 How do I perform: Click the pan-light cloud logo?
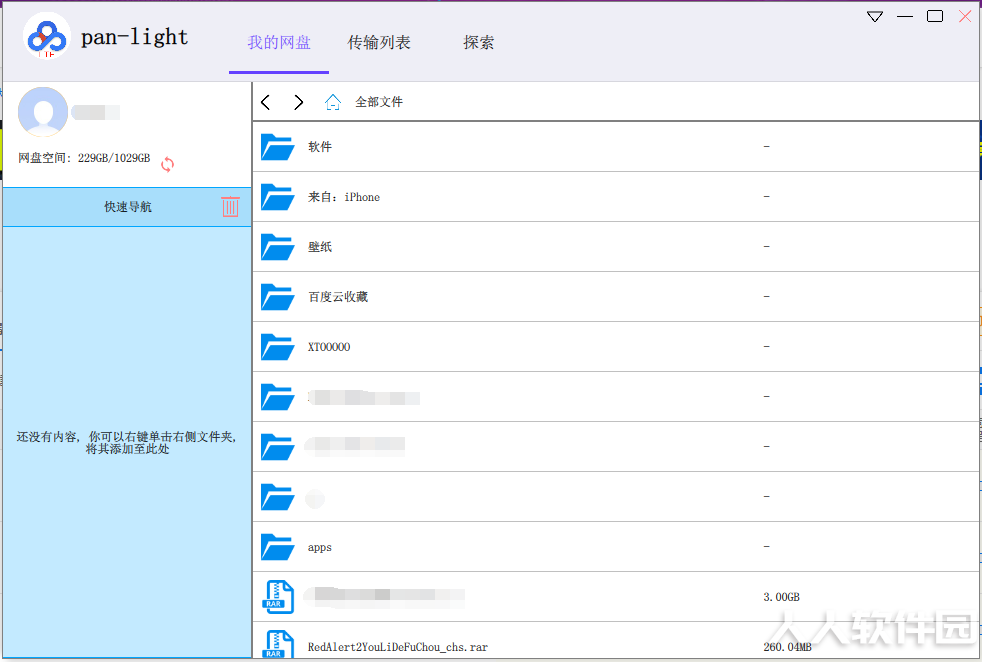coord(47,36)
